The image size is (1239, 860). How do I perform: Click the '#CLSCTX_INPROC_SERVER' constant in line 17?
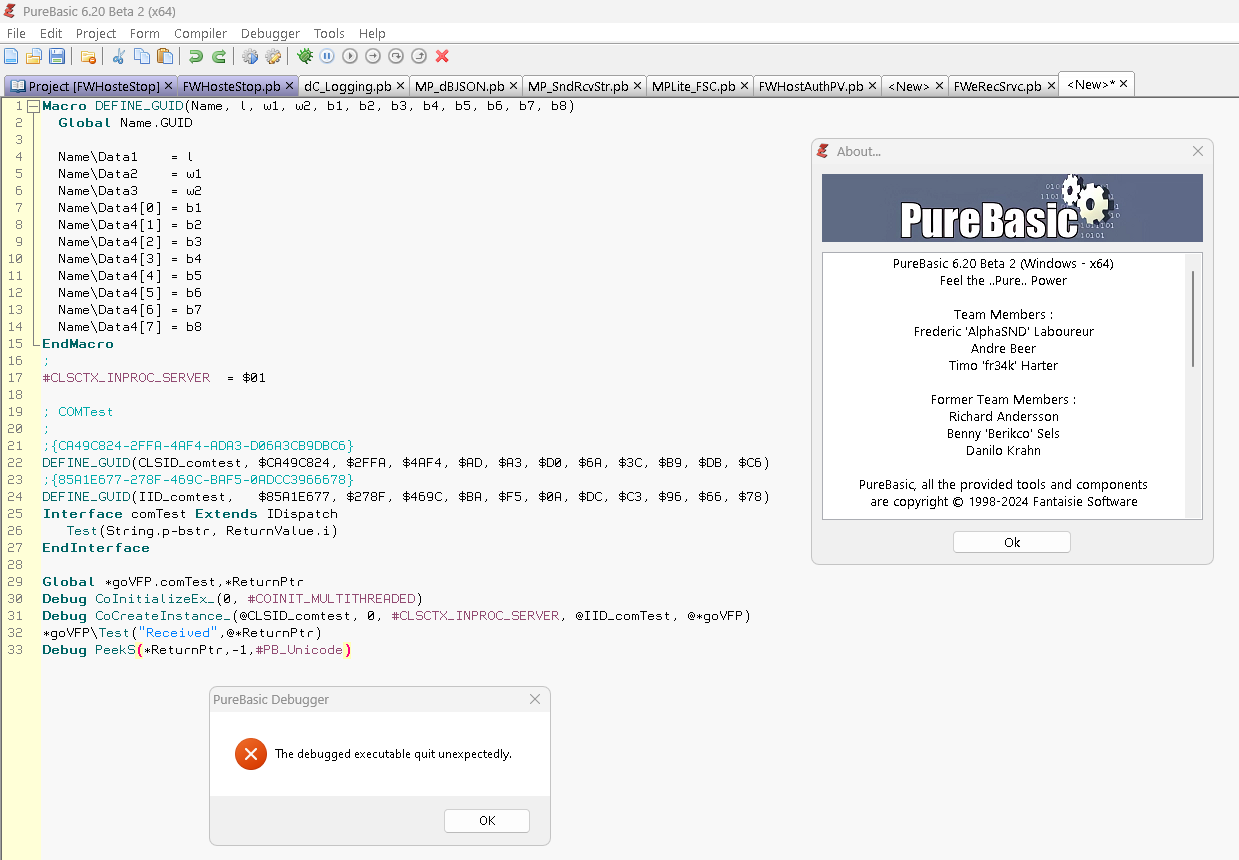[126, 378]
